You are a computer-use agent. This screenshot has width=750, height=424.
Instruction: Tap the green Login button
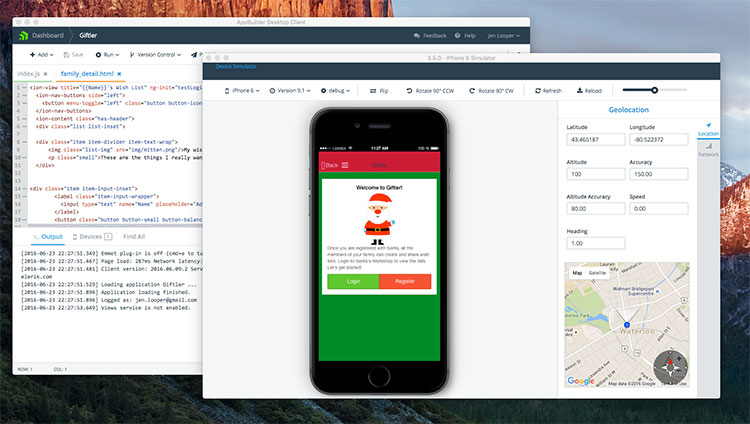click(353, 281)
